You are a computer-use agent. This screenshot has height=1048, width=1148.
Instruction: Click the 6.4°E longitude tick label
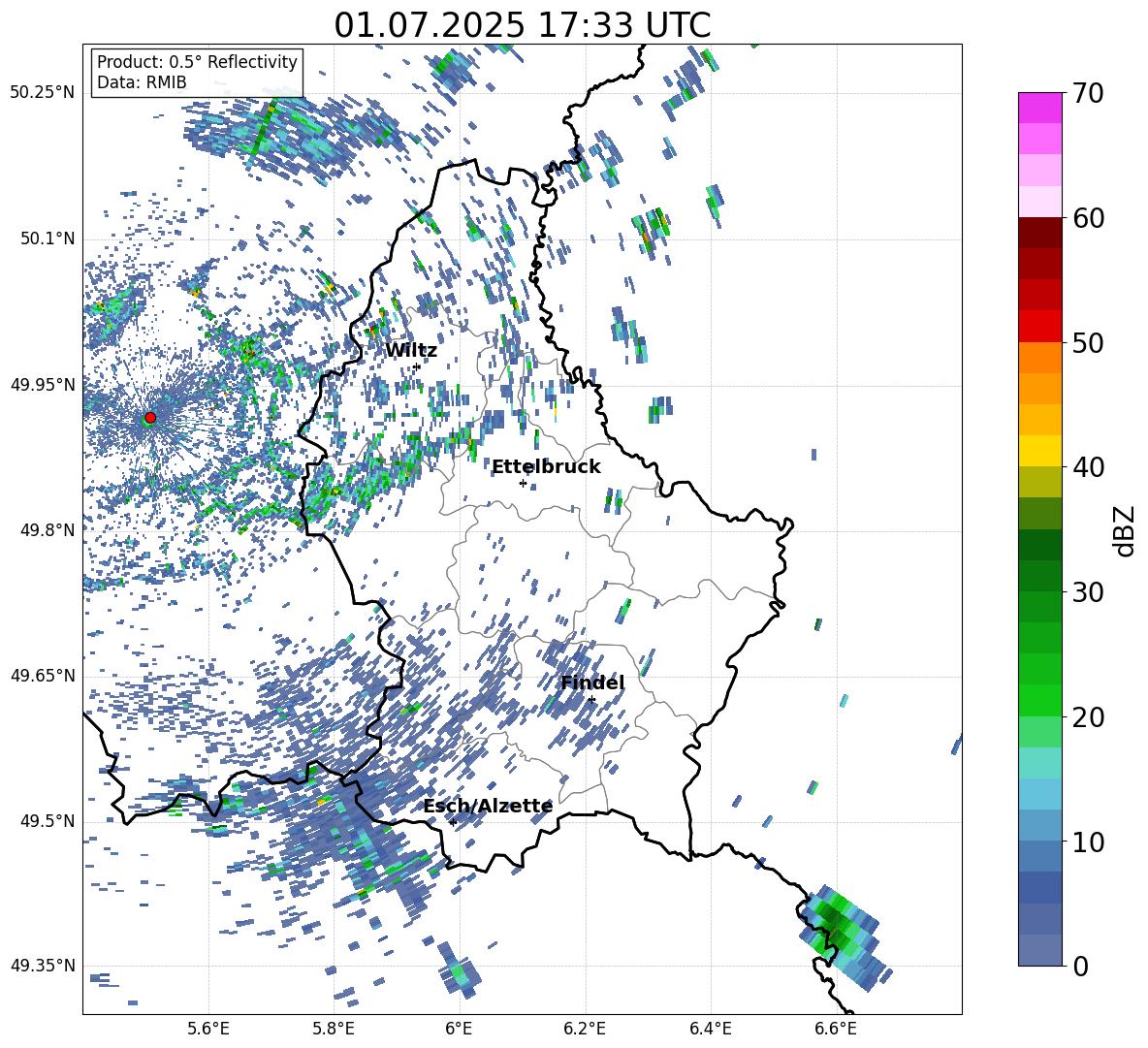[711, 1029]
